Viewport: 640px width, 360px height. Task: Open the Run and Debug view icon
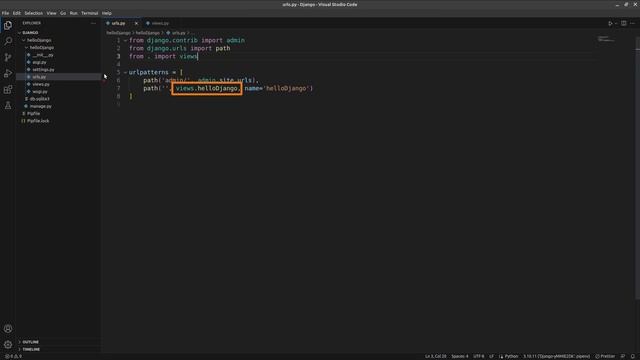(8, 73)
